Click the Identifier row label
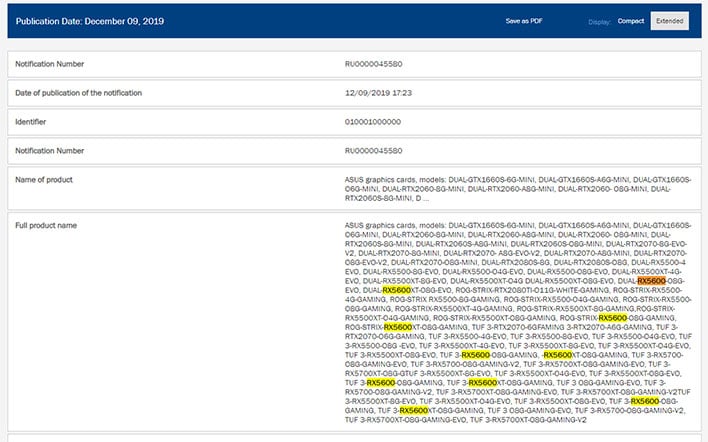Image resolution: width=708 pixels, height=442 pixels. click(x=35, y=122)
